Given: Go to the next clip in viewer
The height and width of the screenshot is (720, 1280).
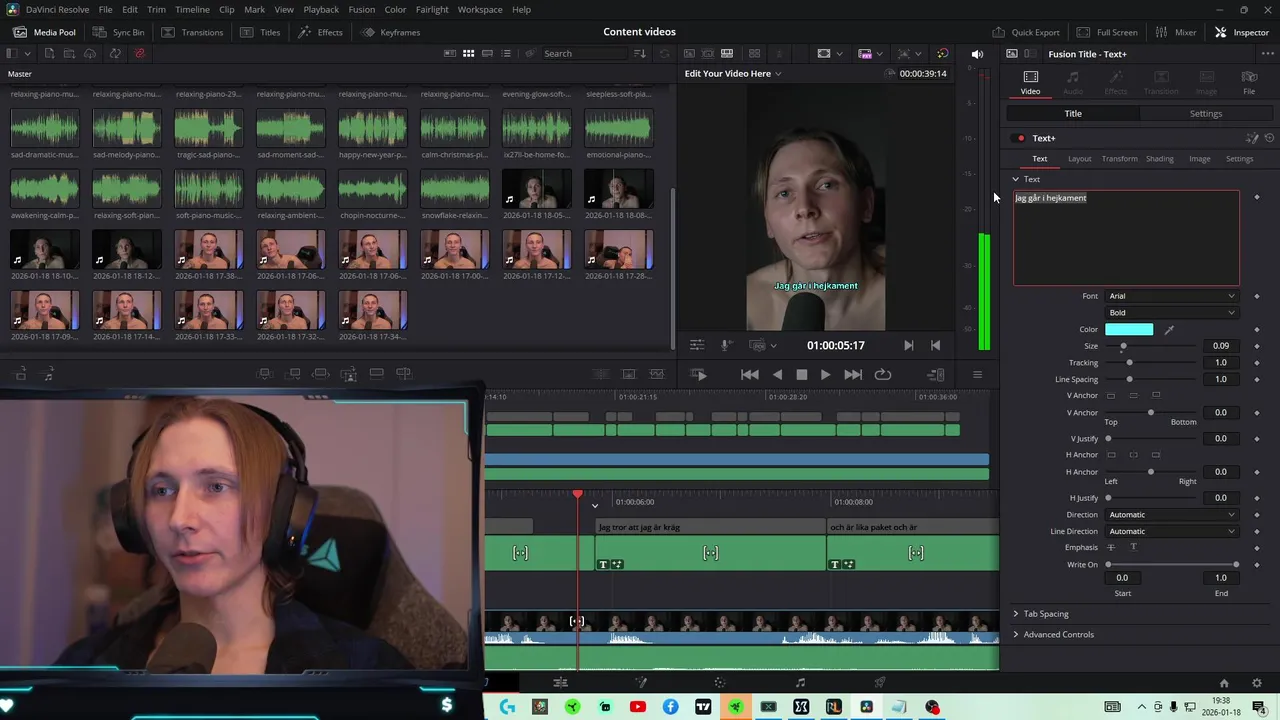Looking at the screenshot, I should [x=908, y=345].
